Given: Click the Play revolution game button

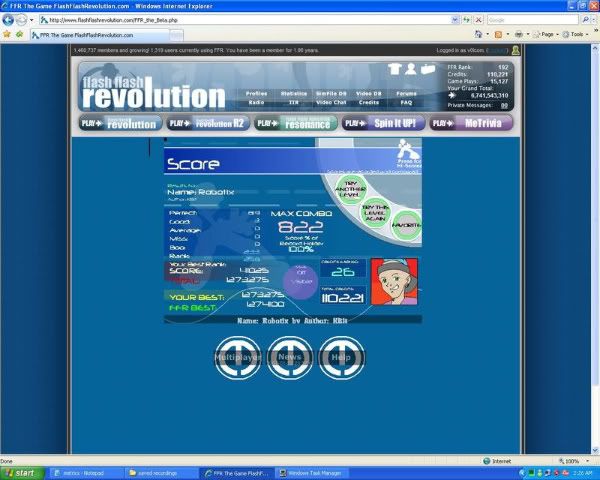Looking at the screenshot, I should (x=121, y=123).
